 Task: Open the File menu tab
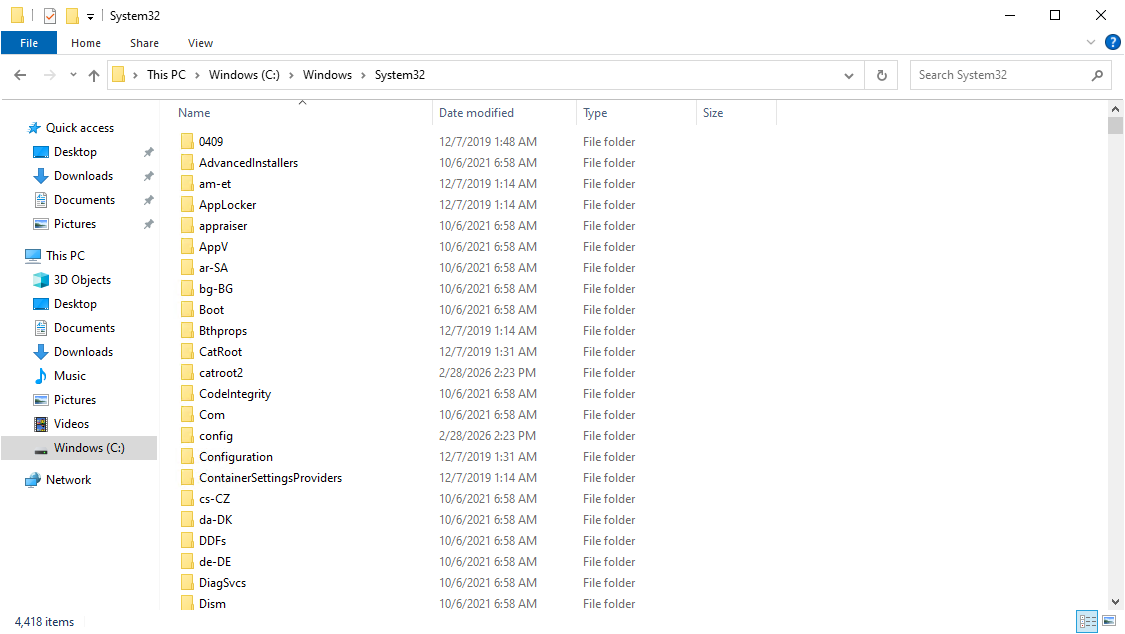[29, 43]
